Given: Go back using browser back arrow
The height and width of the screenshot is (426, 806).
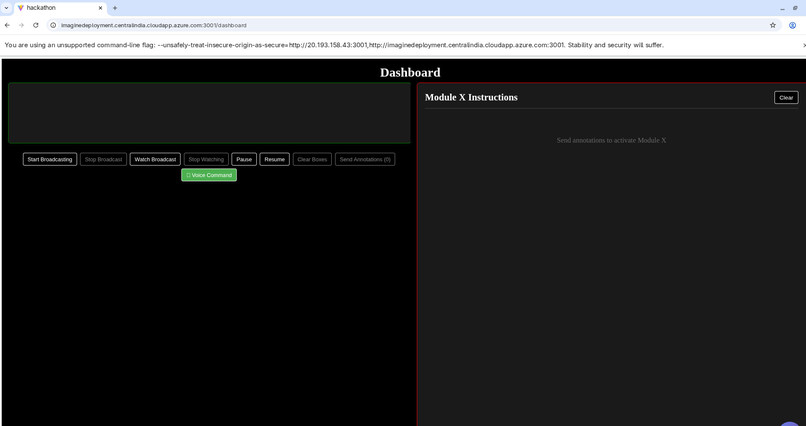Looking at the screenshot, I should [x=7, y=25].
